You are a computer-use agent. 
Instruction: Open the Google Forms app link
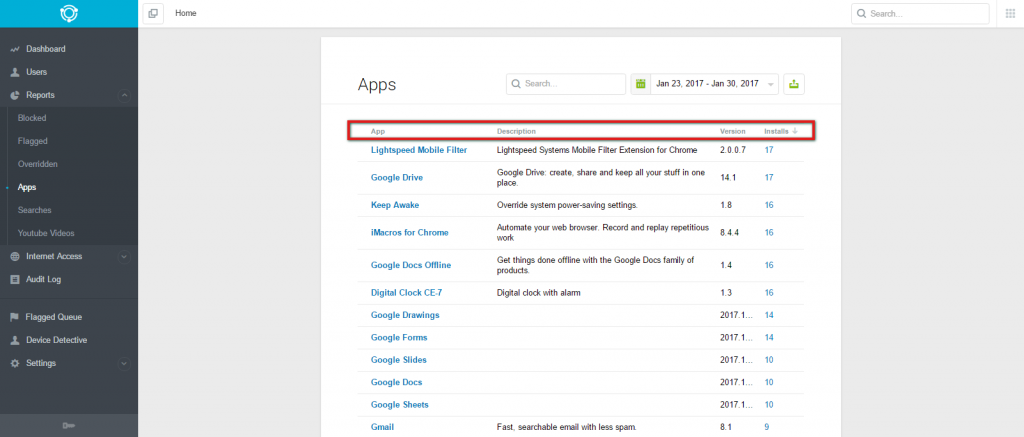[399, 338]
